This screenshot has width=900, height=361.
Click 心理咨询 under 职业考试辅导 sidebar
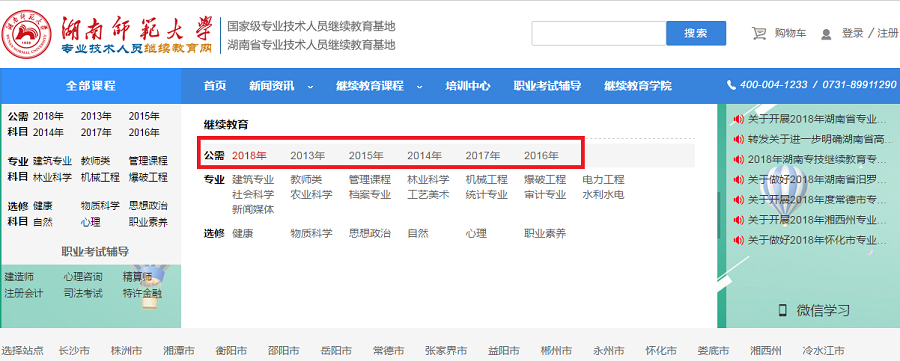(83, 277)
